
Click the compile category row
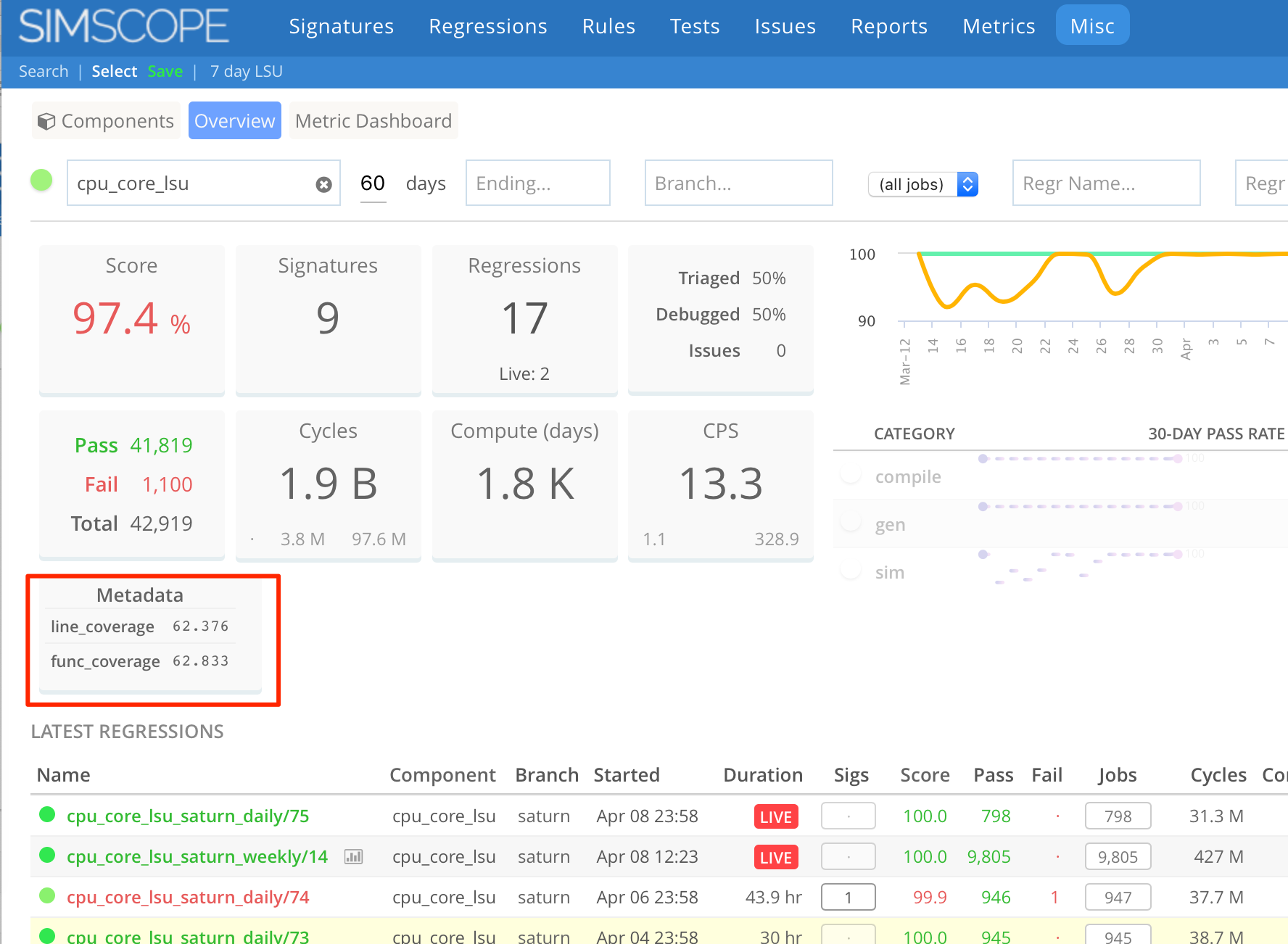pos(1060,476)
